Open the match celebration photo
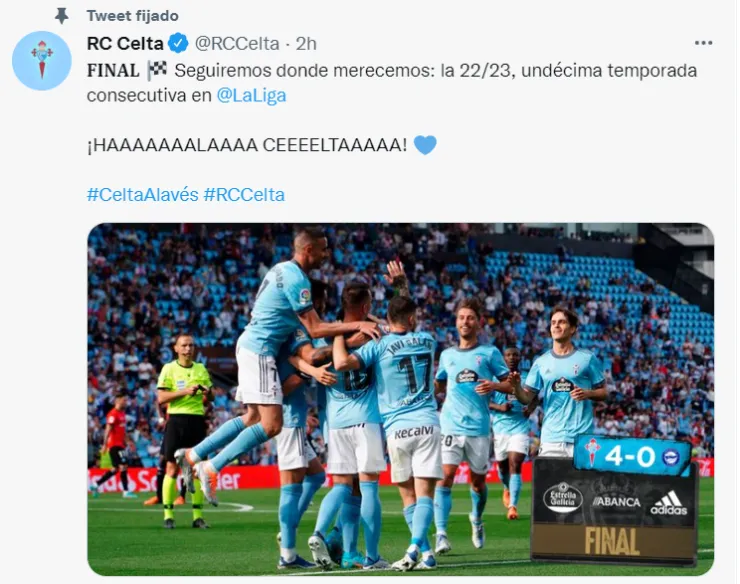740x584 pixels. [401, 399]
